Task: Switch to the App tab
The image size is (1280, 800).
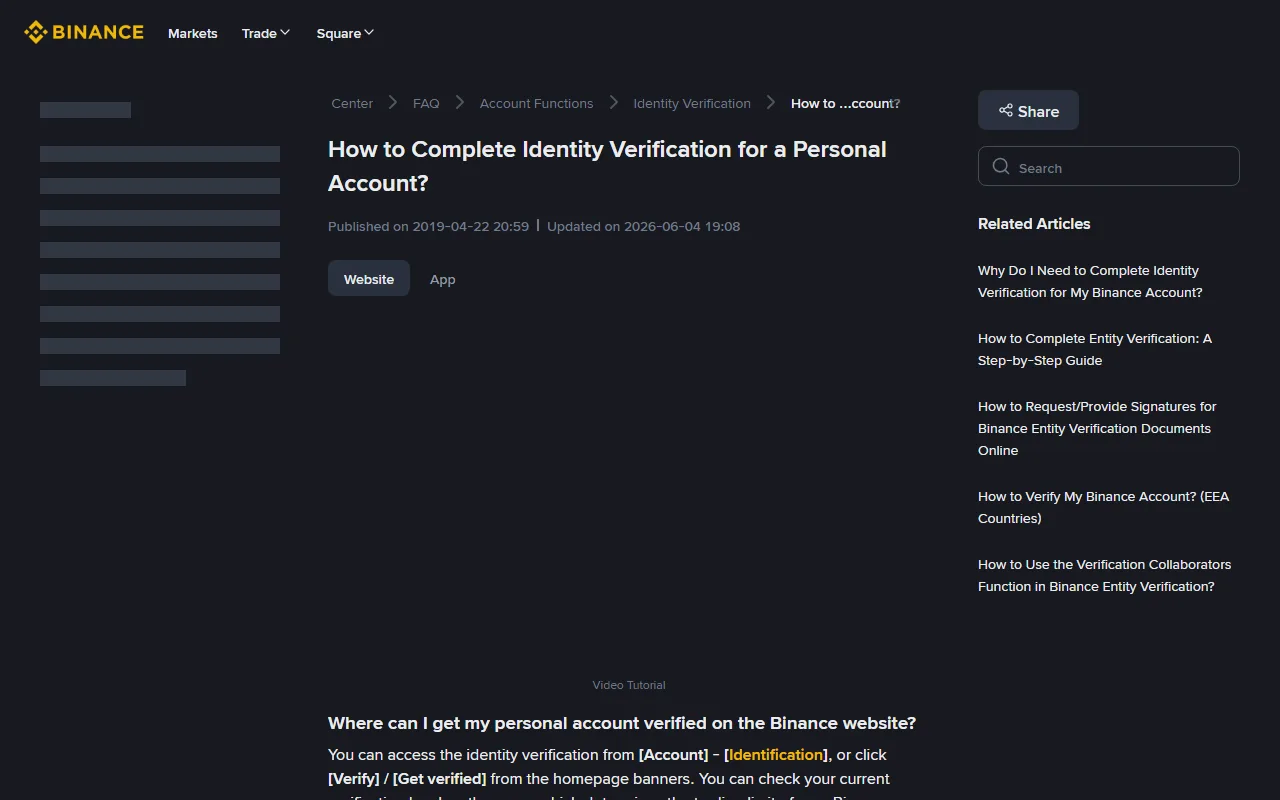Action: [x=443, y=279]
